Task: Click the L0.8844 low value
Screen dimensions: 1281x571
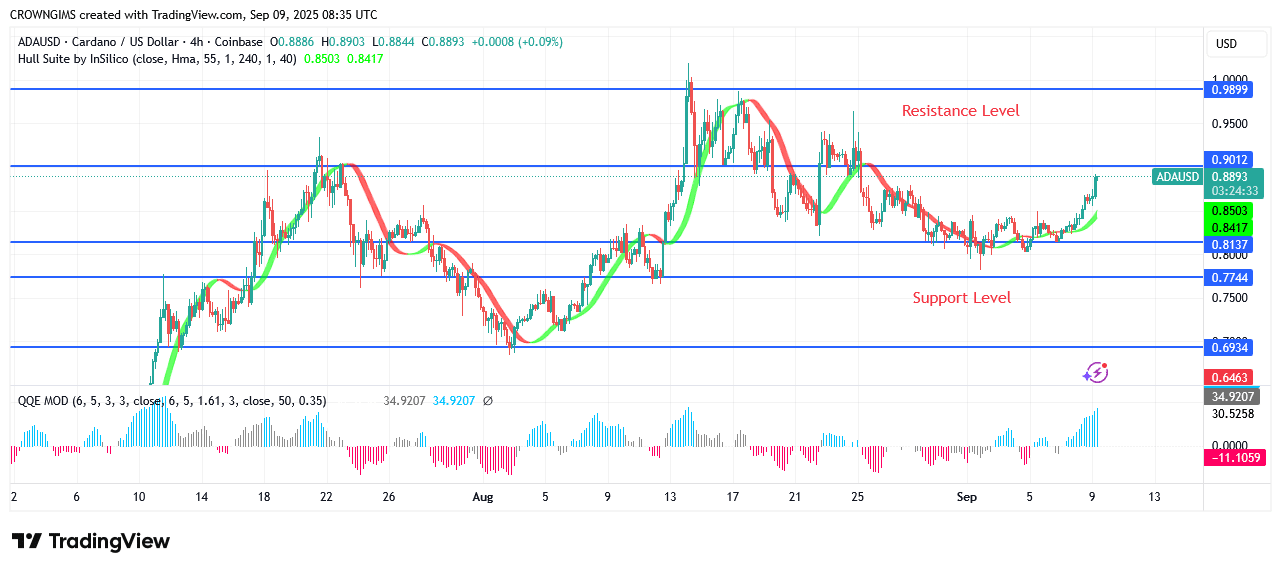Action: [395, 42]
